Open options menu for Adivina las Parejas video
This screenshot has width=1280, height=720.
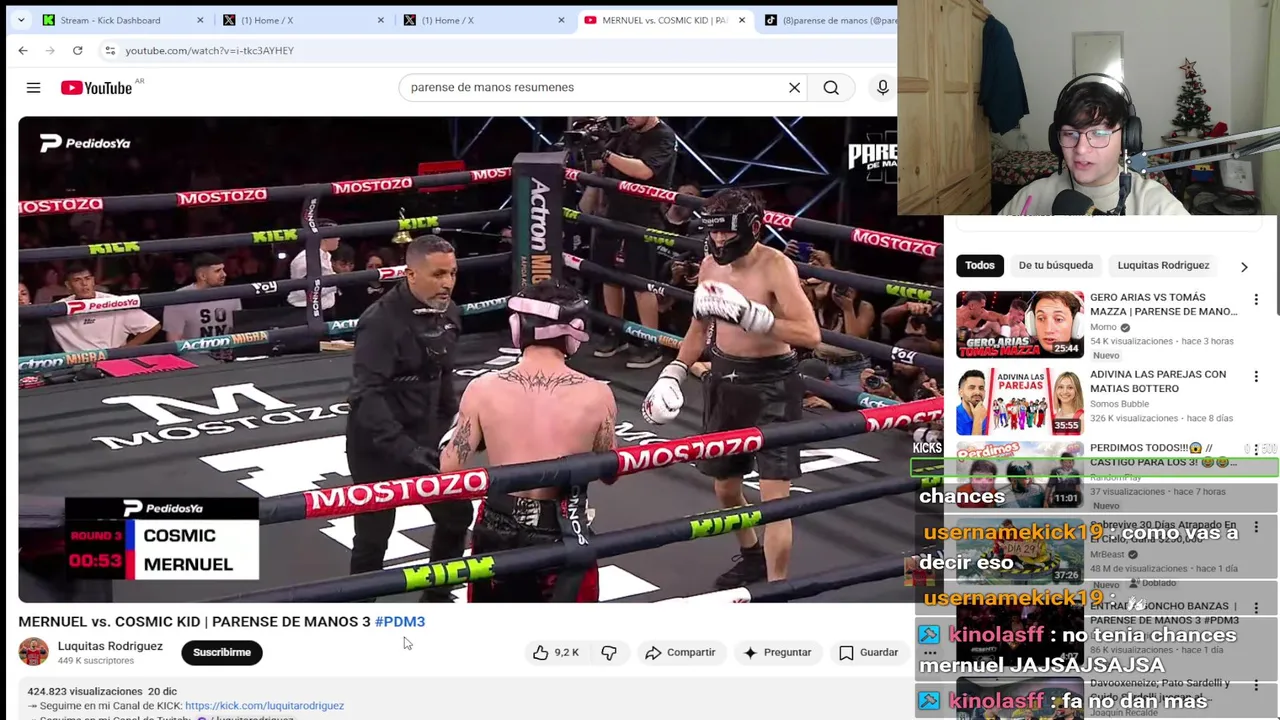[1256, 376]
